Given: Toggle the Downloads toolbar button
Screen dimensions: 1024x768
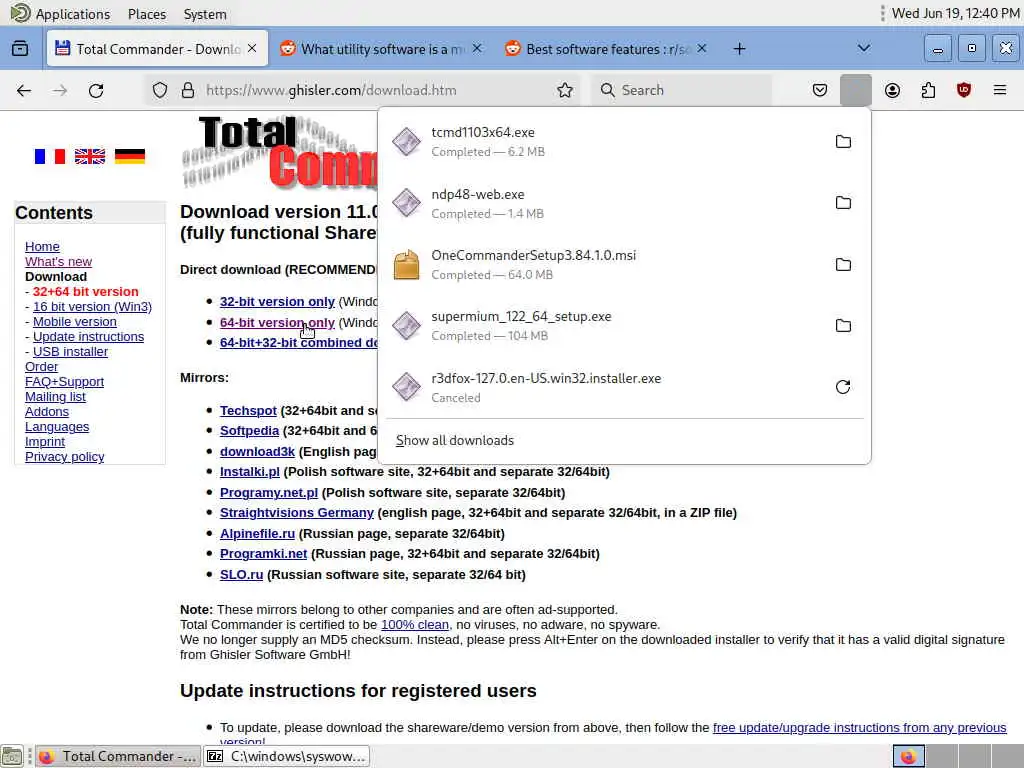Looking at the screenshot, I should [856, 90].
